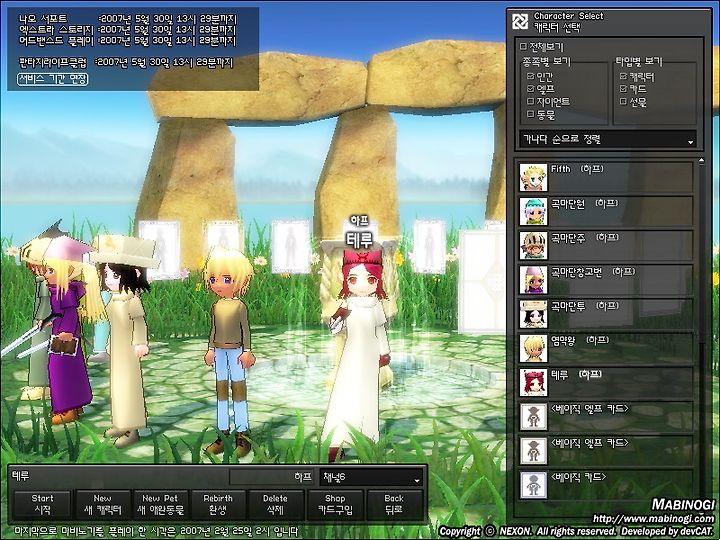This screenshot has height=540, width=720.
Task: Click the New Pet 새 애완동물 button
Action: coord(160,504)
